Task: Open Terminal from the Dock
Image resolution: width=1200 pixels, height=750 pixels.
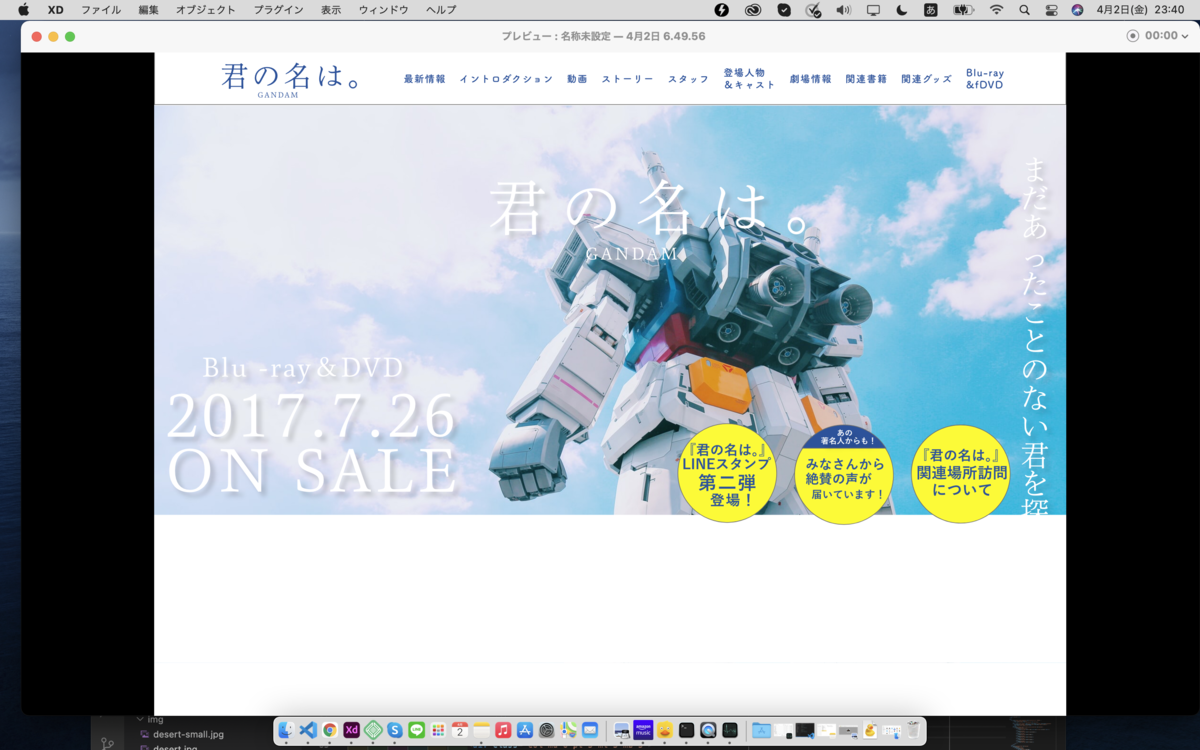Action: pos(686,730)
